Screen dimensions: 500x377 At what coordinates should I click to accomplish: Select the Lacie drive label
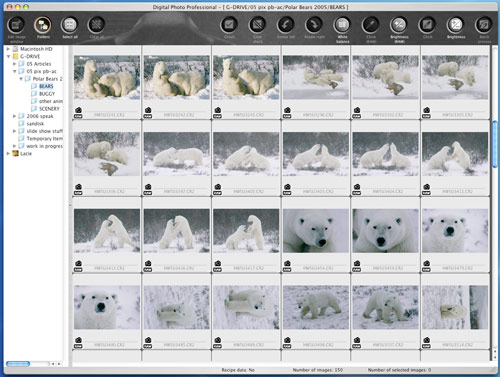26,153
